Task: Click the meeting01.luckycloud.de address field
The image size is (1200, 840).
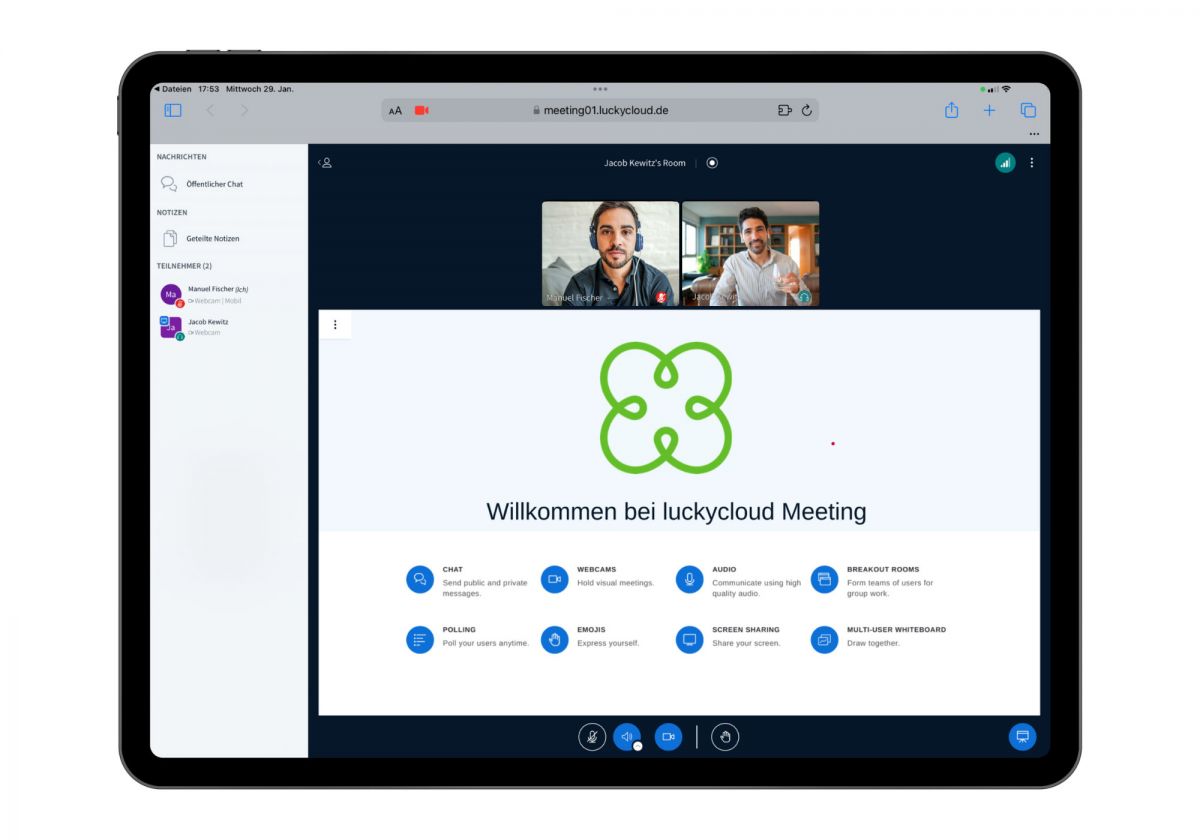Action: 600,110
